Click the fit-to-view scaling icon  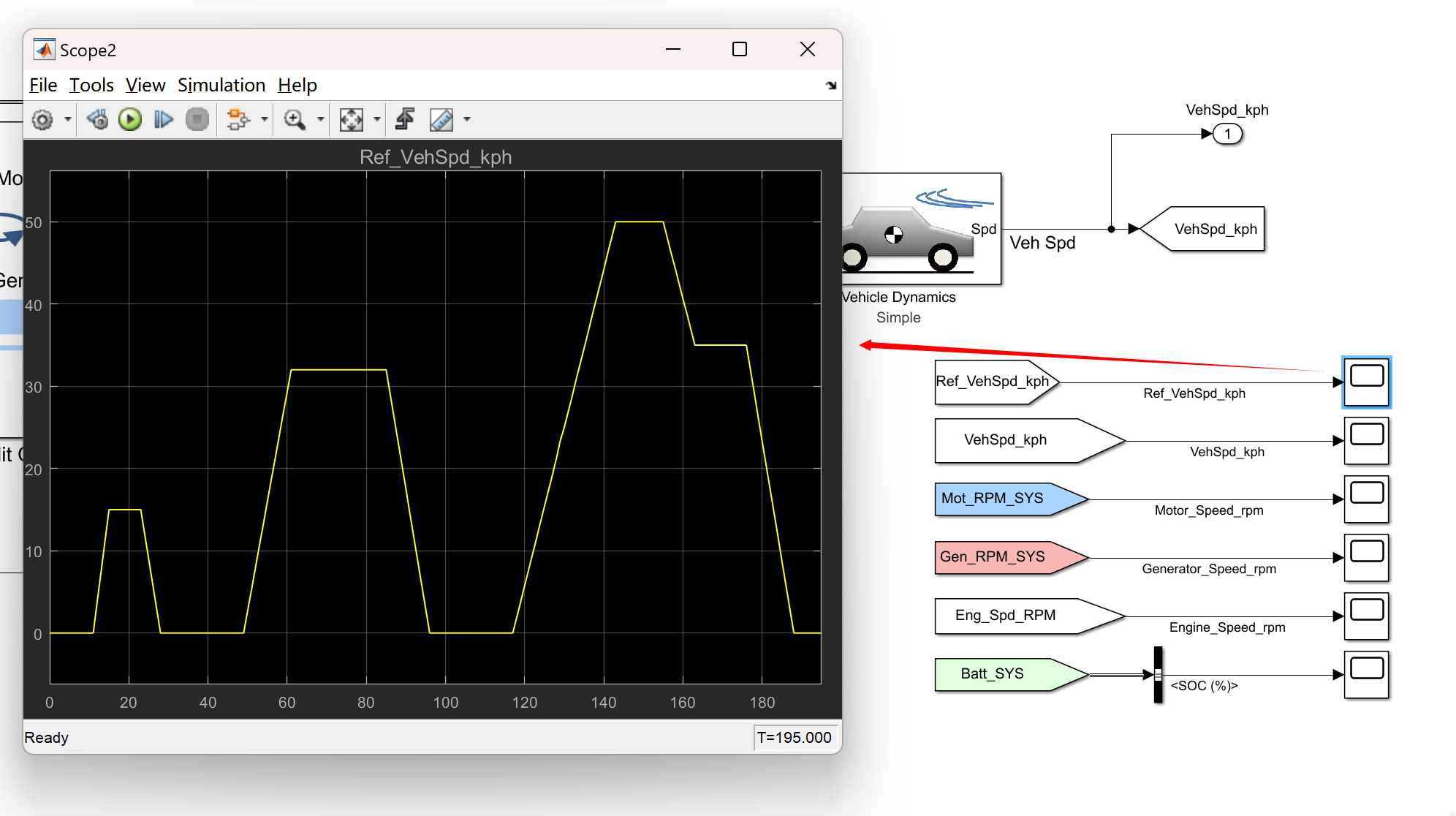[352, 119]
